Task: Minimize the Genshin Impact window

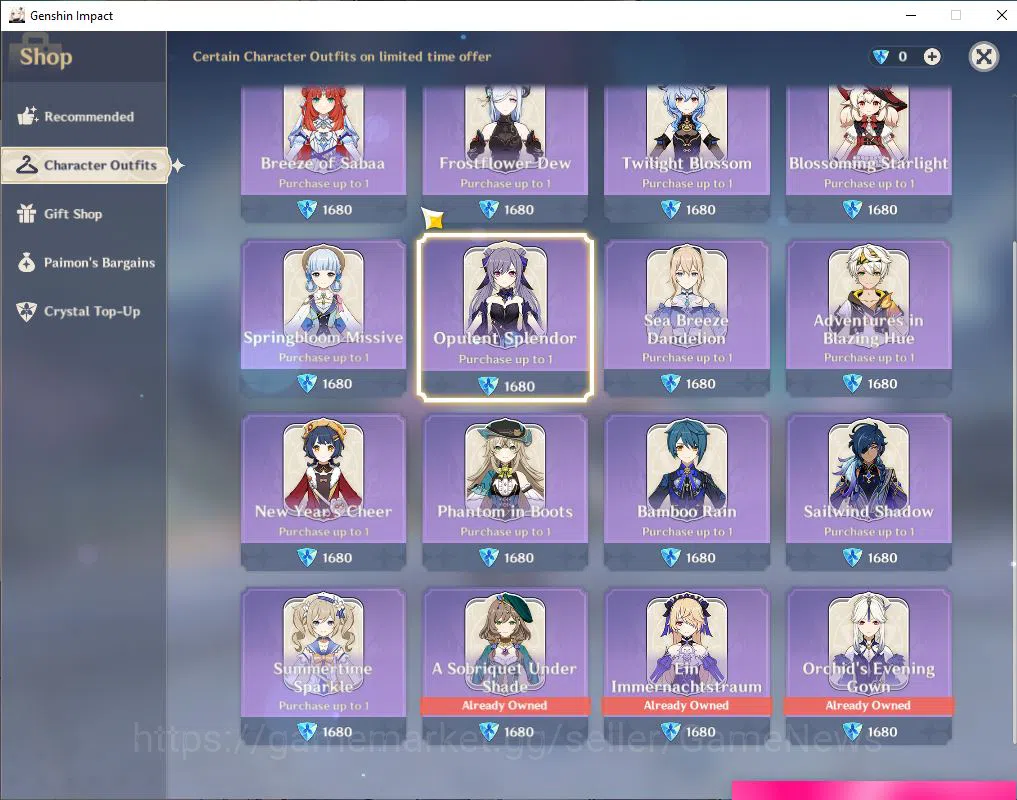Action: [911, 15]
